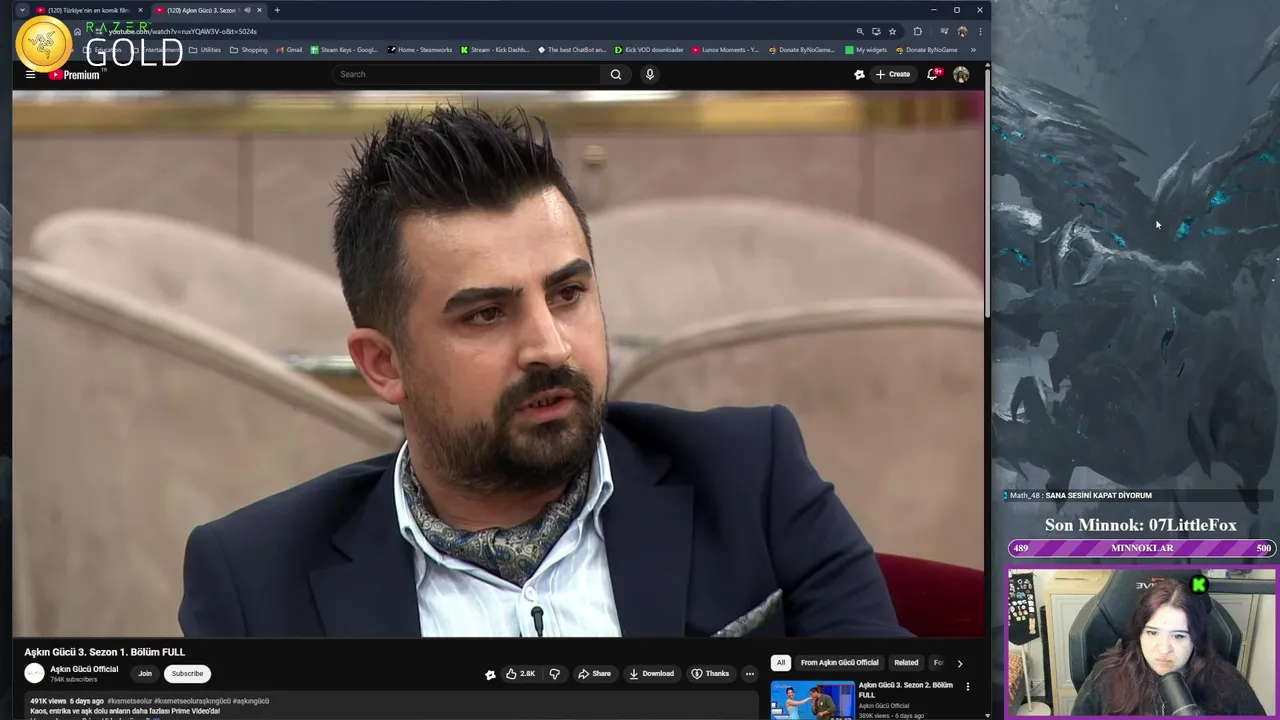This screenshot has width=1280, height=720.
Task: Open the Utilities bookmarks folder
Action: click(205, 50)
